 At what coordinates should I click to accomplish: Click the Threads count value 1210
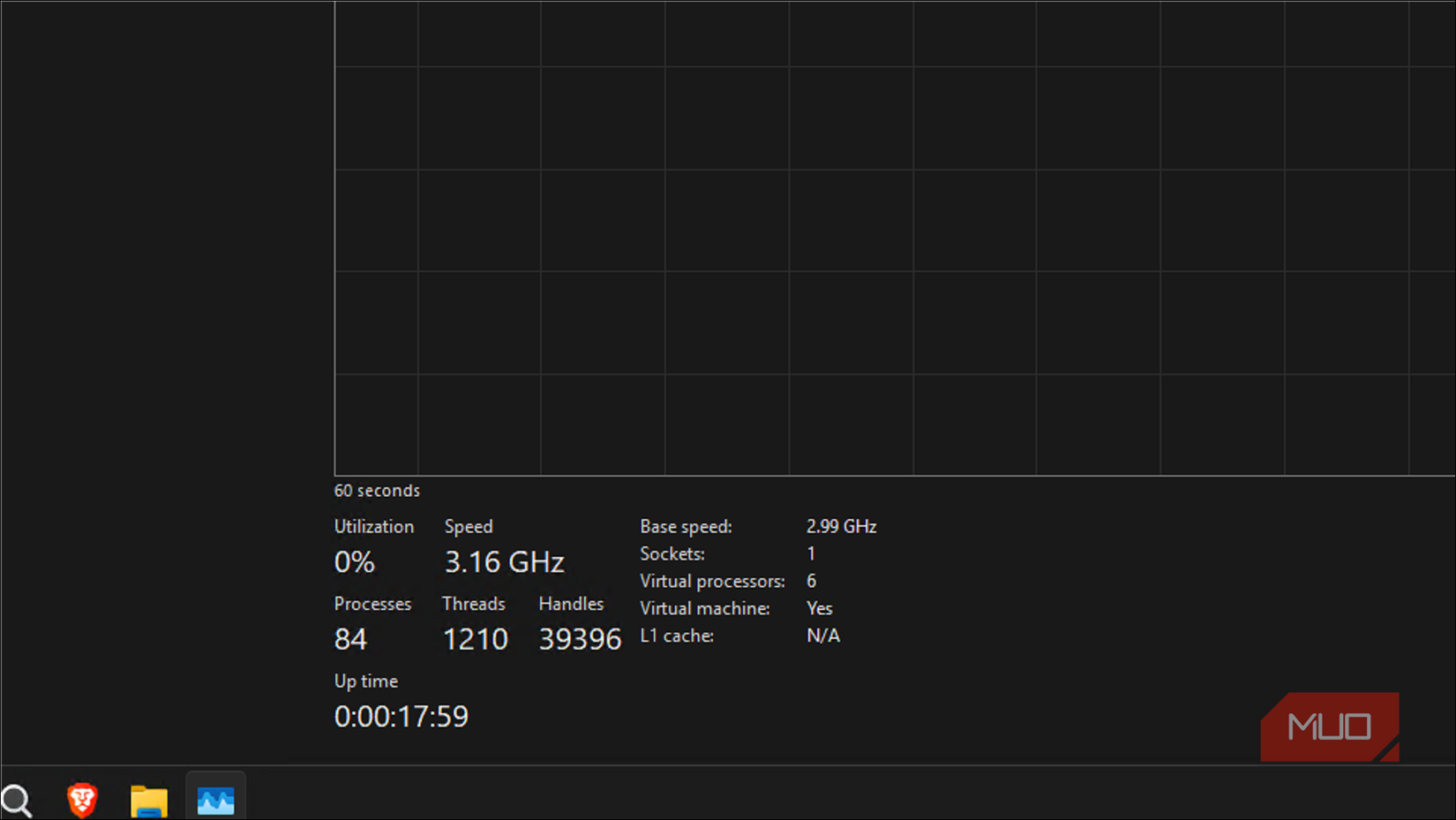pos(476,639)
